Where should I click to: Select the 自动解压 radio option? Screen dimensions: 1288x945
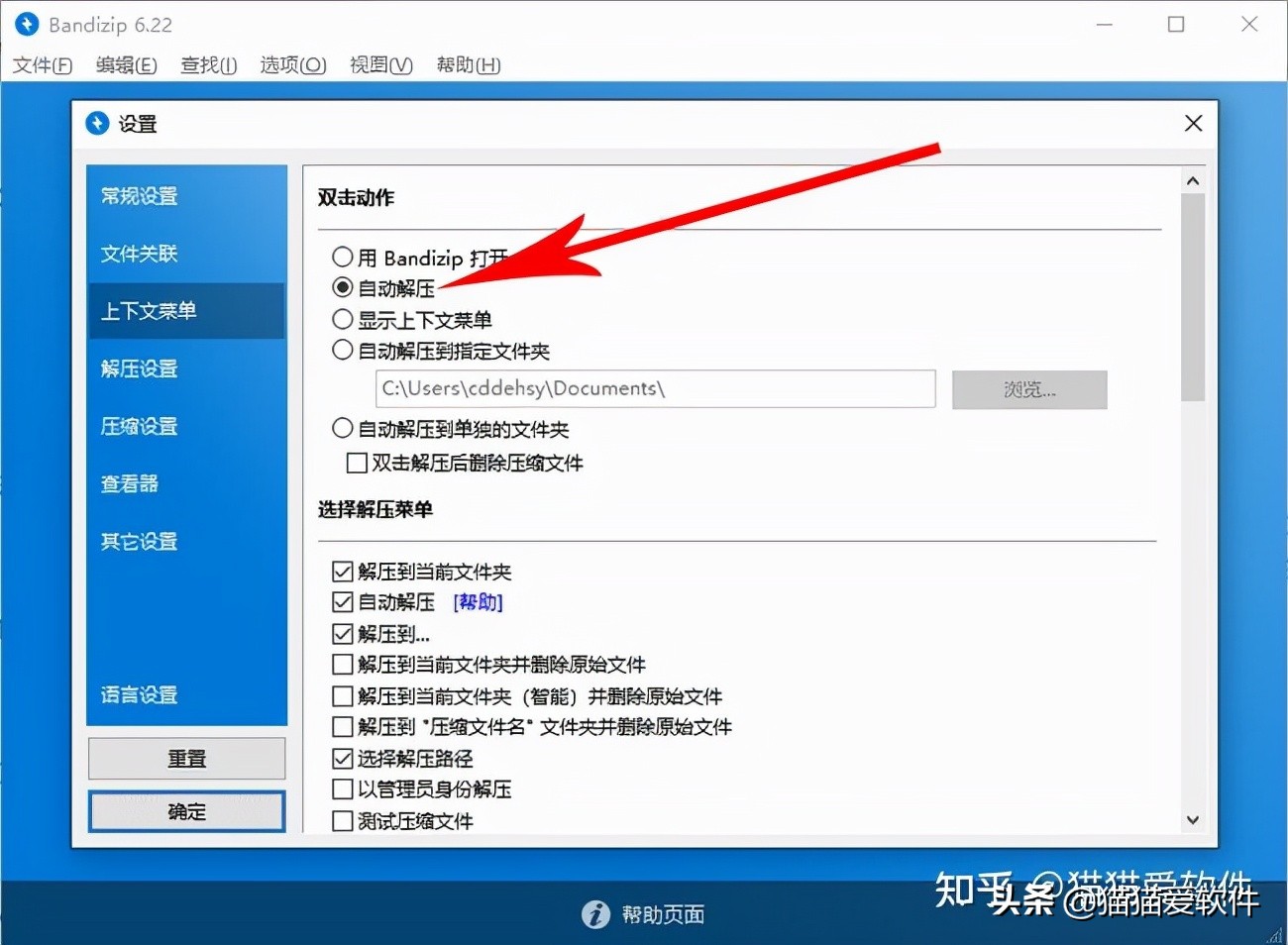click(342, 288)
